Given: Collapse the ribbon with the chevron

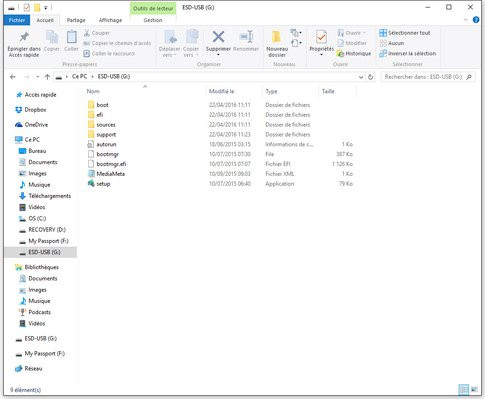Looking at the screenshot, I should click(x=466, y=20).
